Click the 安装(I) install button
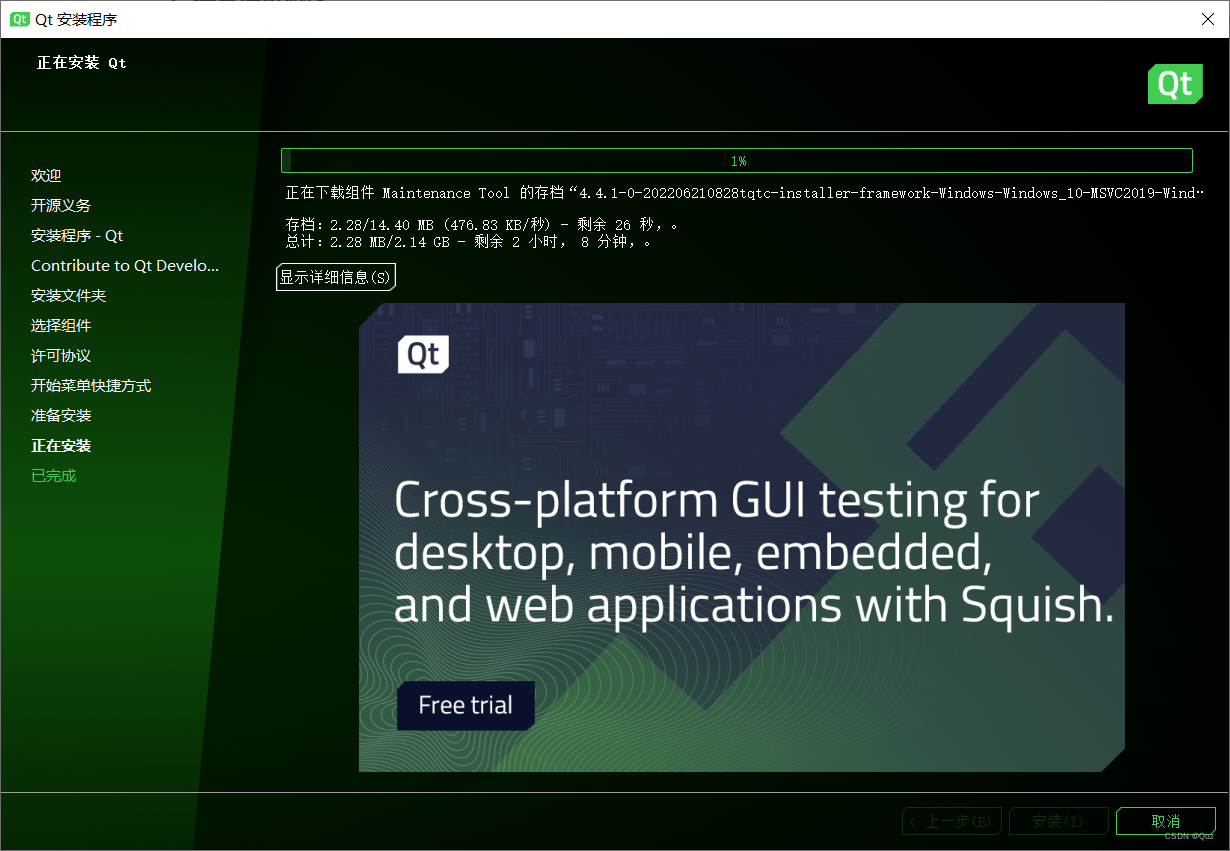Image resolution: width=1230 pixels, height=851 pixels. 1059,821
